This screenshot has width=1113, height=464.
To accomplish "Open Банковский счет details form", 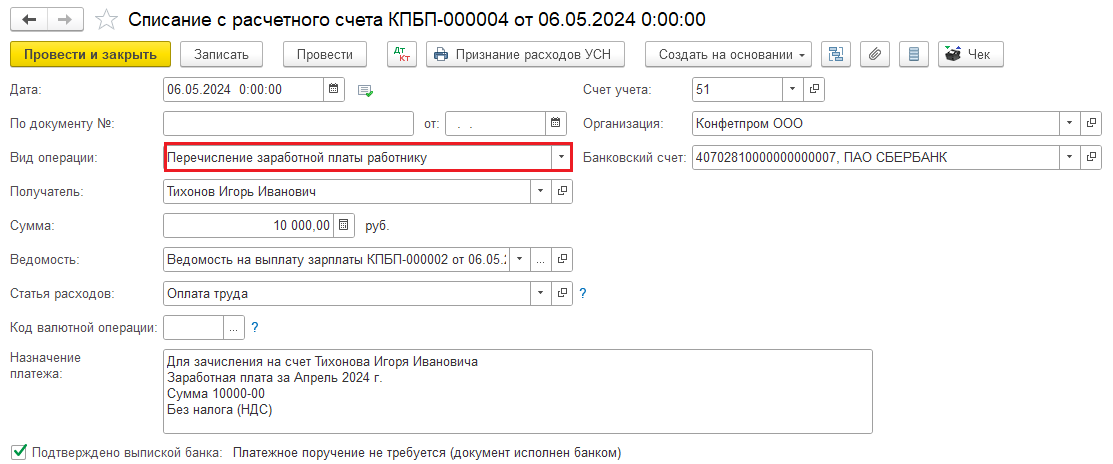I will [x=1091, y=158].
